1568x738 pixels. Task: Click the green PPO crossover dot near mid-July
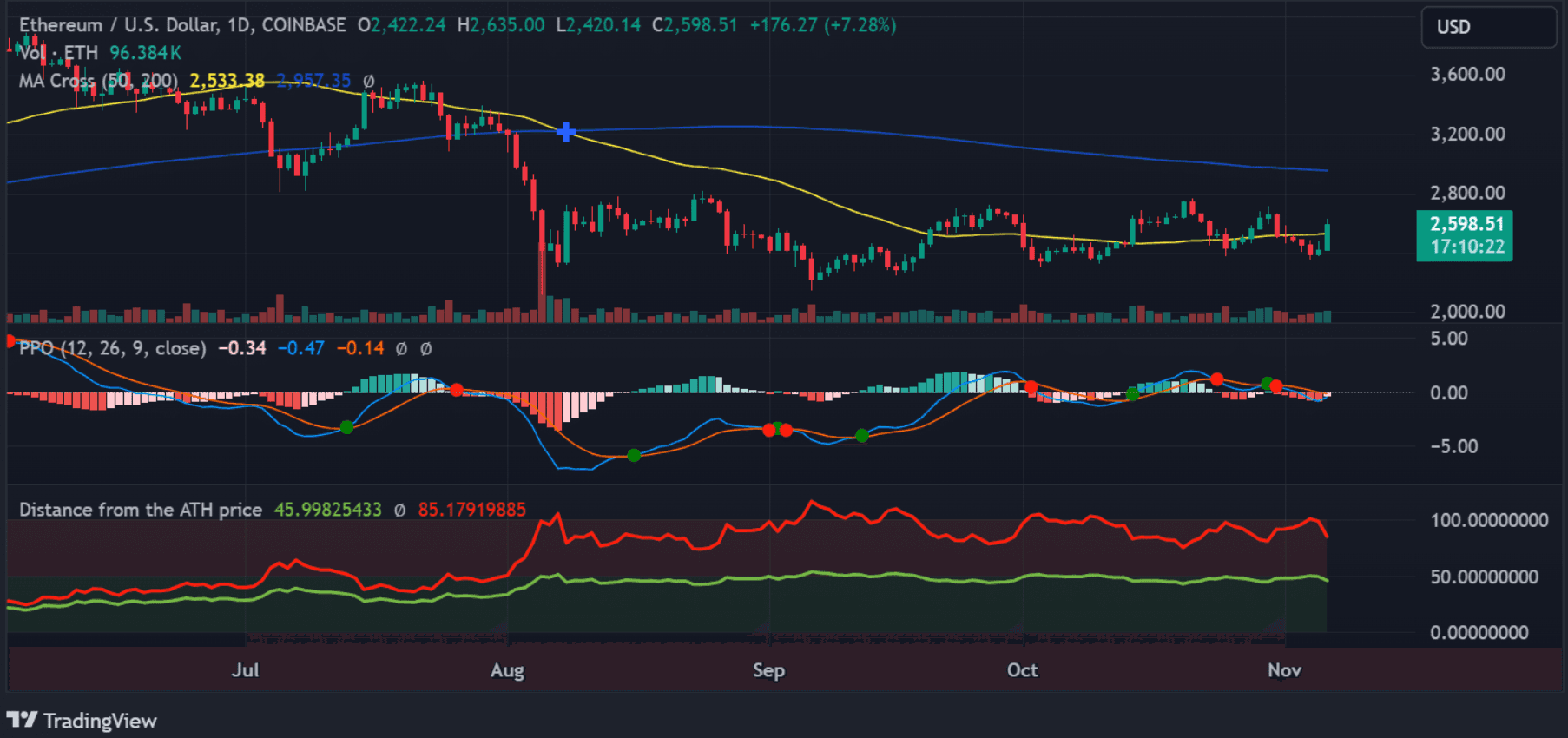346,427
